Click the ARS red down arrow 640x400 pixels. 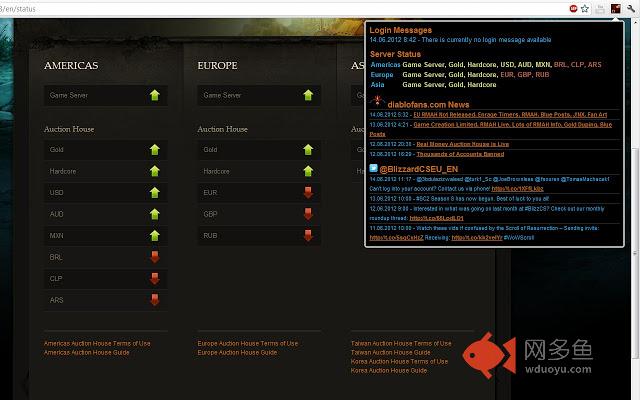pyautogui.click(x=155, y=300)
